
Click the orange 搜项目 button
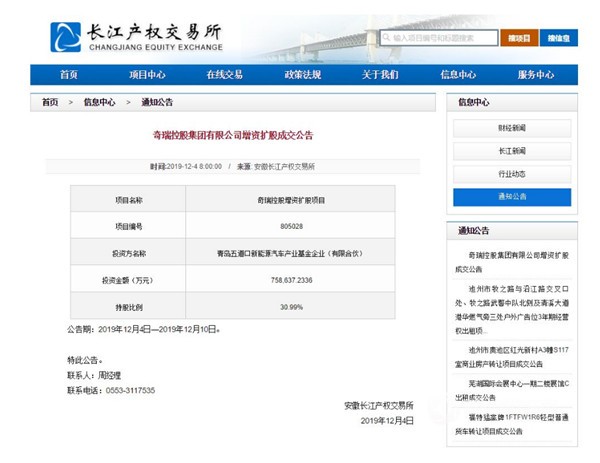pyautogui.click(x=519, y=38)
